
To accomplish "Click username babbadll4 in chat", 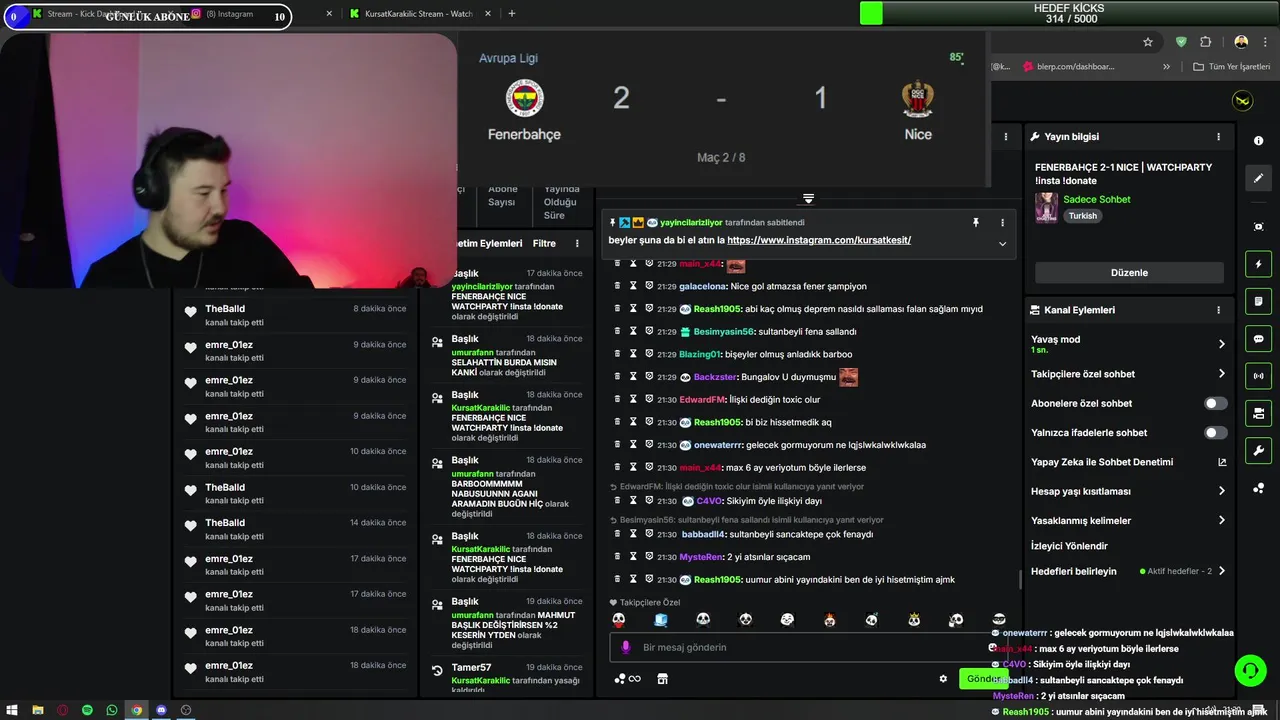I will coord(703,534).
